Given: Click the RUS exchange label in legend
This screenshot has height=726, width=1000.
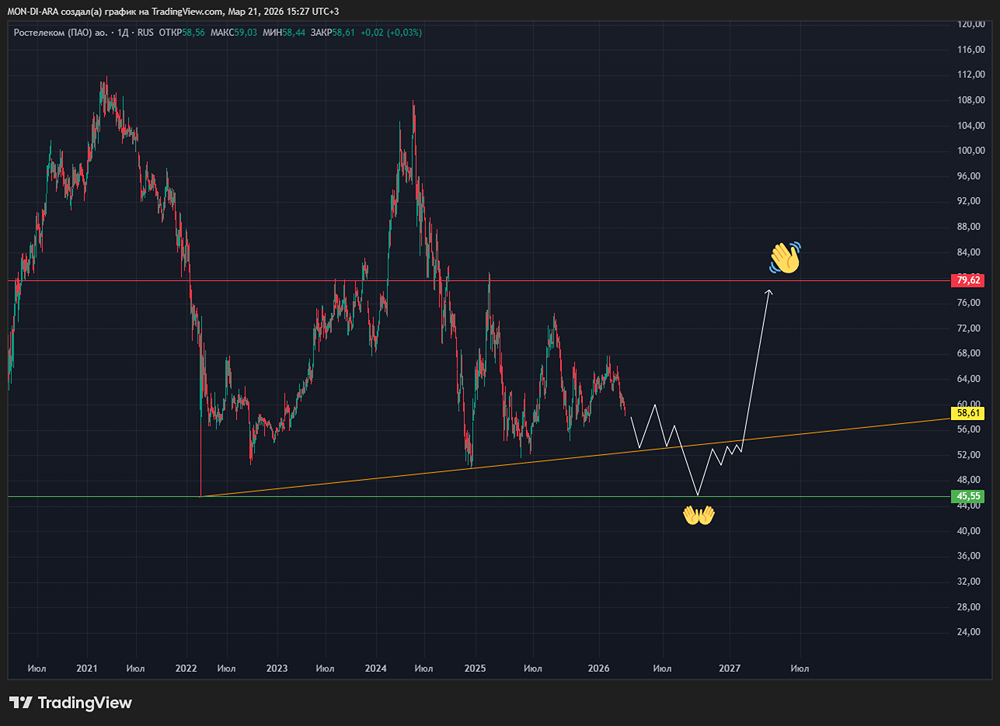Looking at the screenshot, I should 145,33.
